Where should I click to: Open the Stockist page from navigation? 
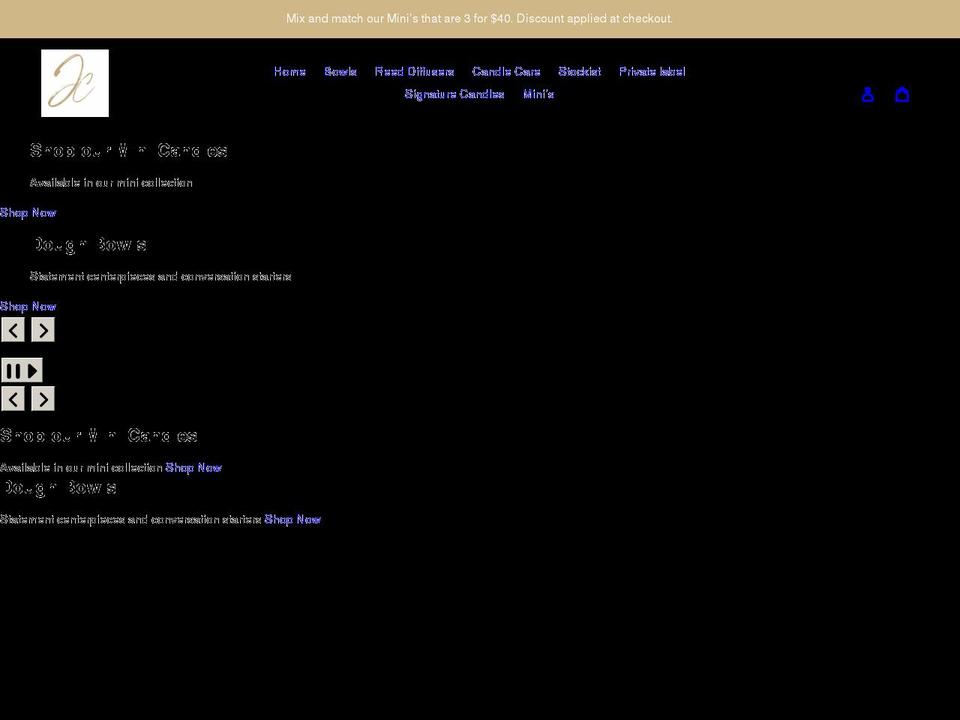[x=580, y=71]
